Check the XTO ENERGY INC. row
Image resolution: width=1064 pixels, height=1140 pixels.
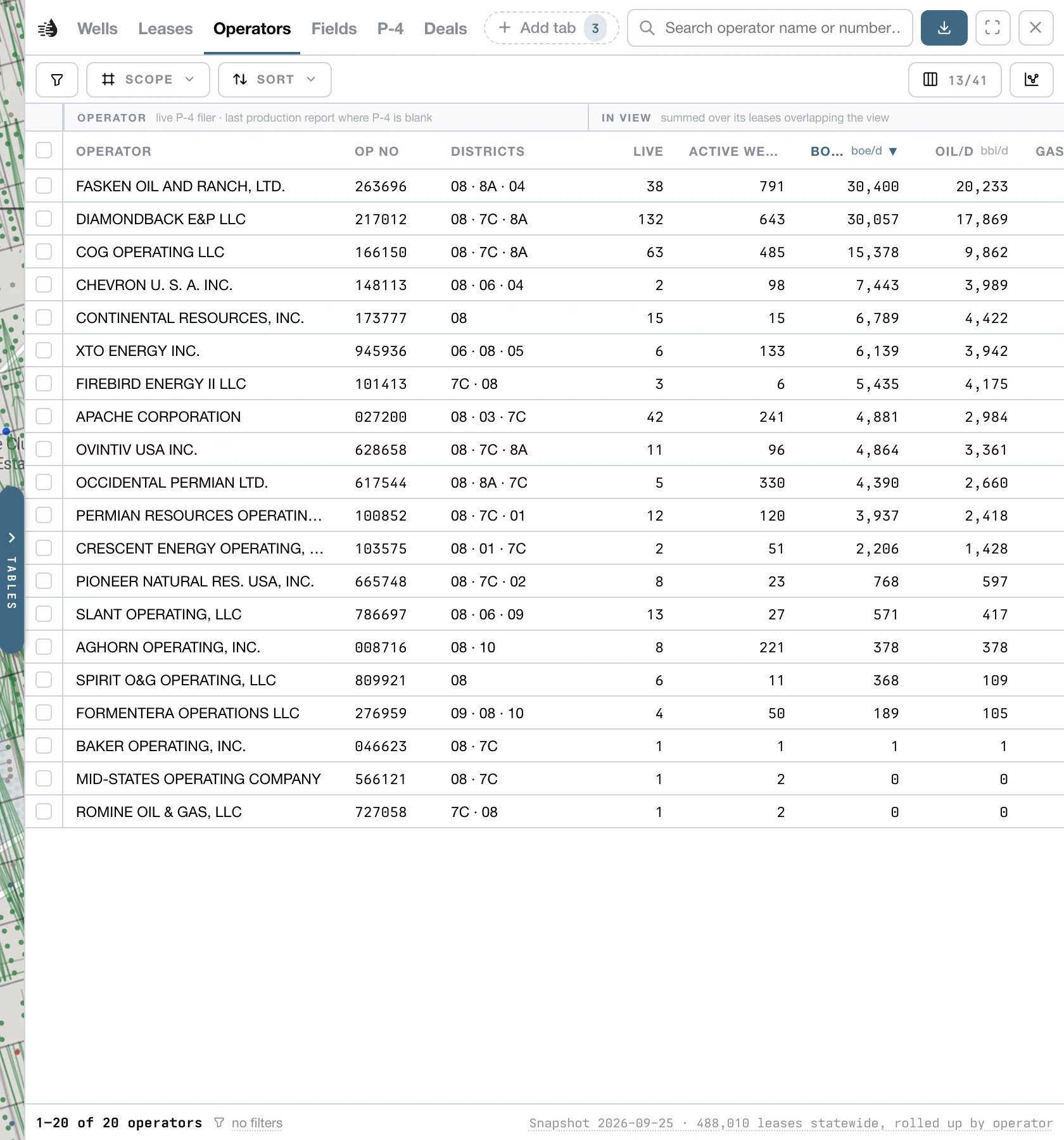(x=44, y=351)
